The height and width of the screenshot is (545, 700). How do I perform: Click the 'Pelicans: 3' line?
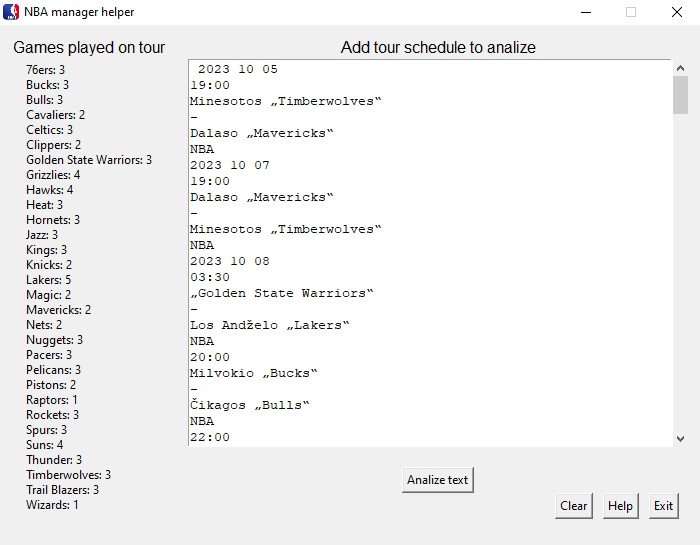click(54, 370)
